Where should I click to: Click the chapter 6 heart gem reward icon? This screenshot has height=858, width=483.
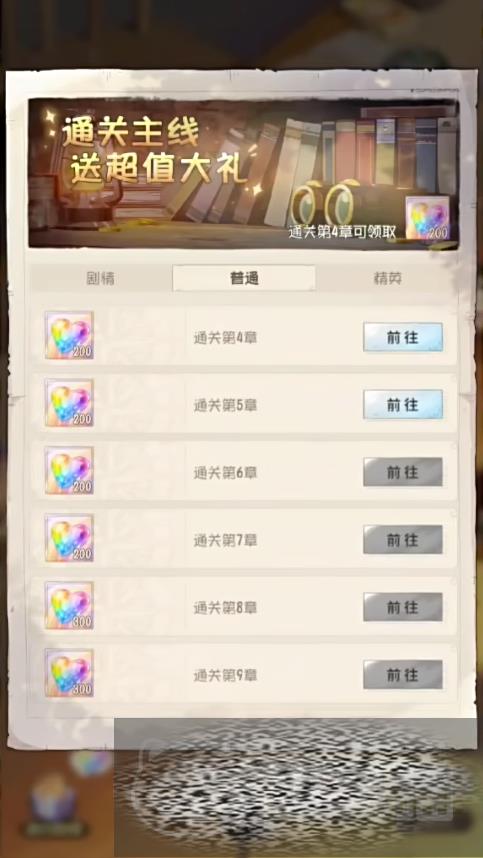pyautogui.click(x=69, y=471)
